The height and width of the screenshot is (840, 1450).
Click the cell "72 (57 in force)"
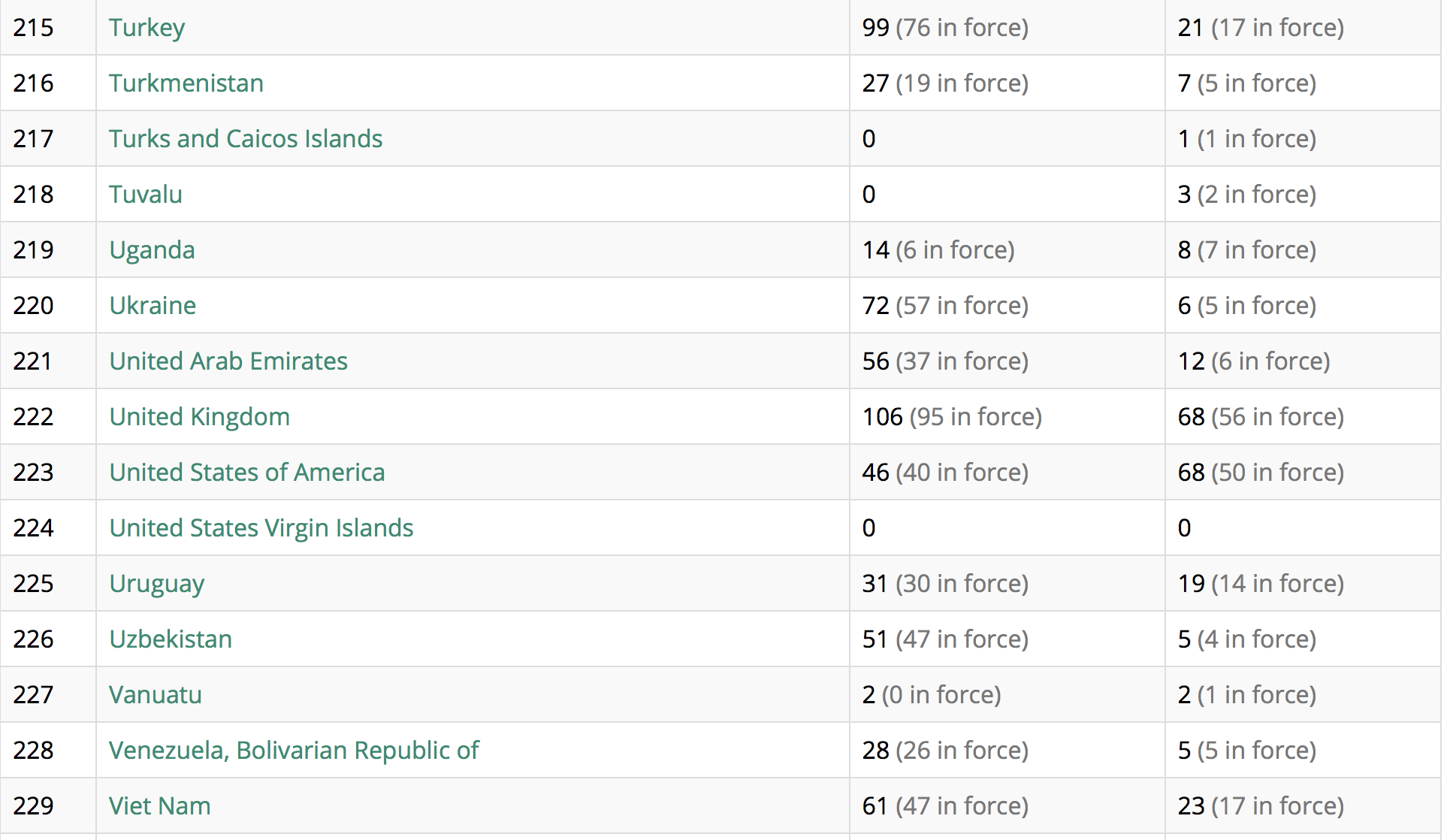(x=1007, y=306)
